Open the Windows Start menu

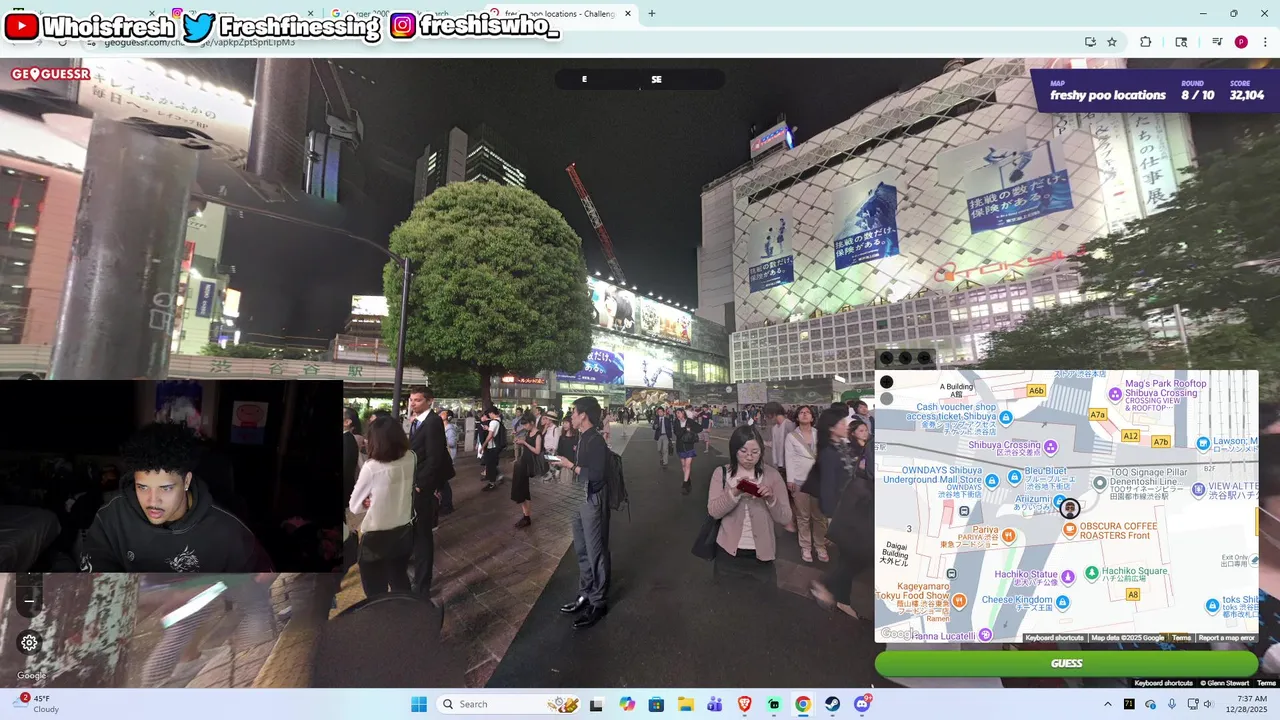click(x=418, y=704)
